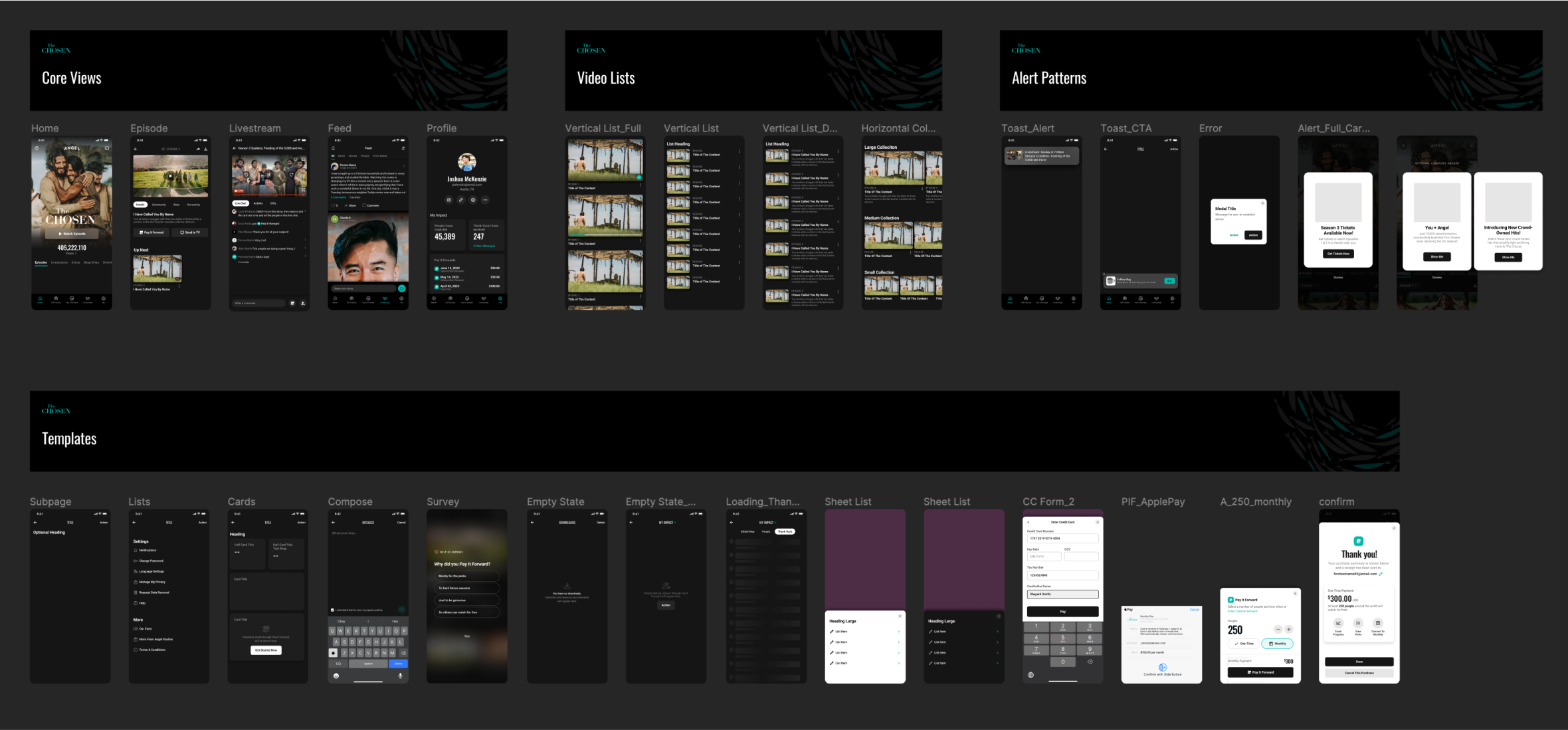Click Cancel in PIF_ApplePay sheet
Screen dimensions: 1568x730
[x=1195, y=610]
